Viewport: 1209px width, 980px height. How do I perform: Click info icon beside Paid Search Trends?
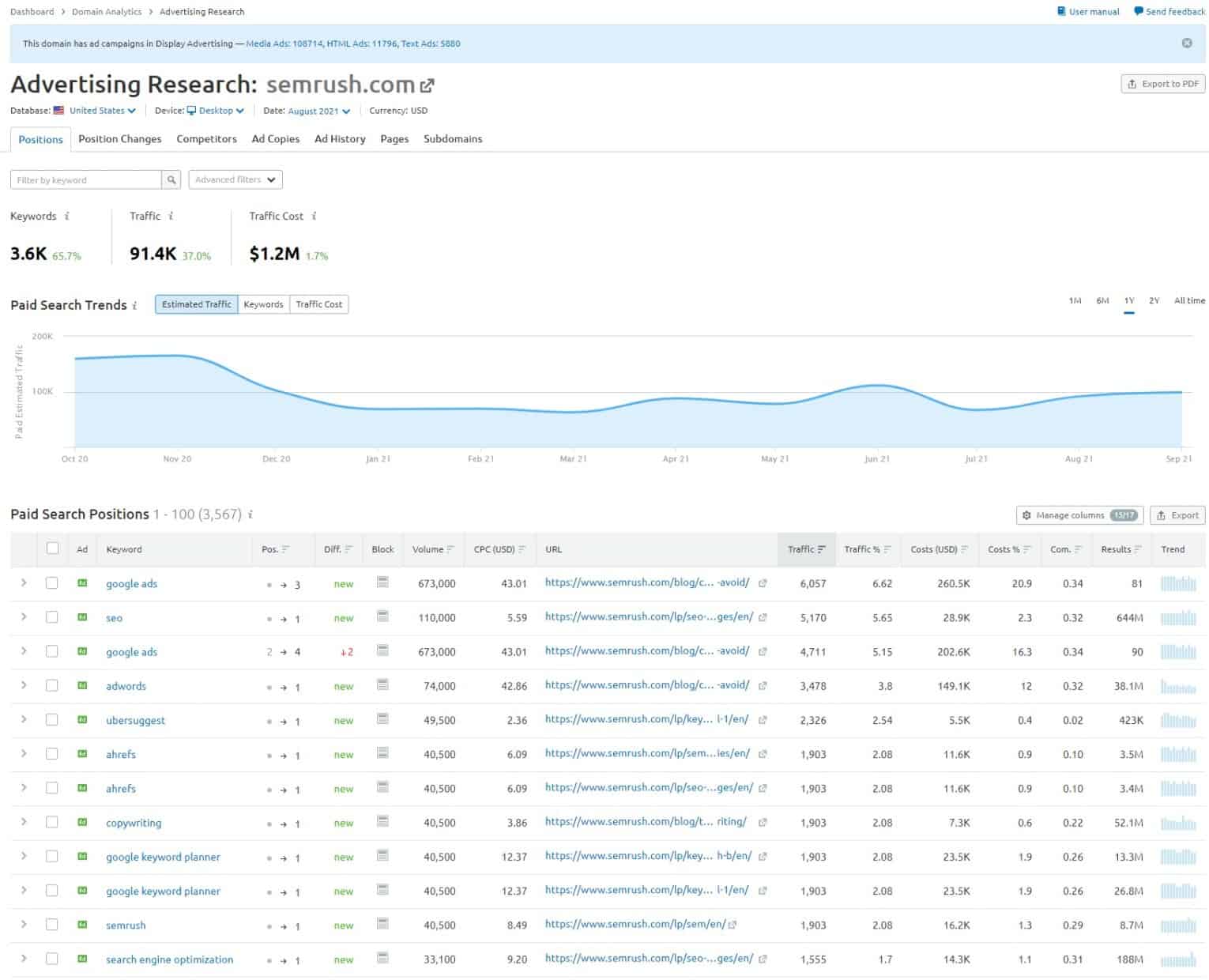pyautogui.click(x=134, y=305)
